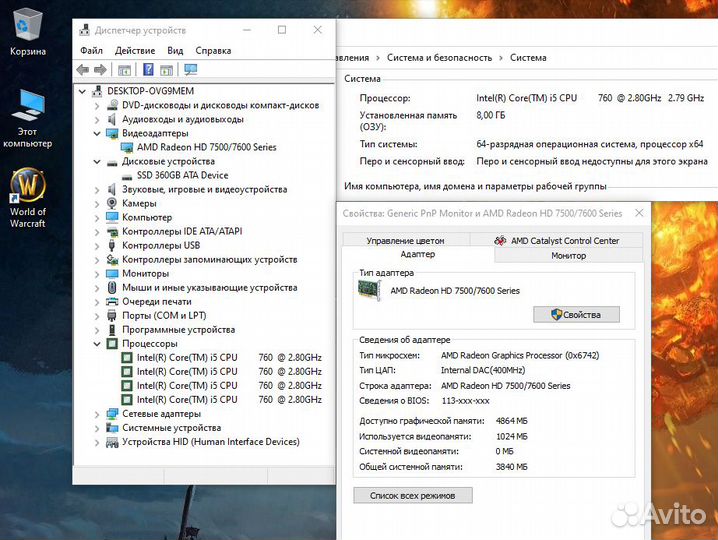Click Система и безопасность breadcrumb link

(439, 58)
